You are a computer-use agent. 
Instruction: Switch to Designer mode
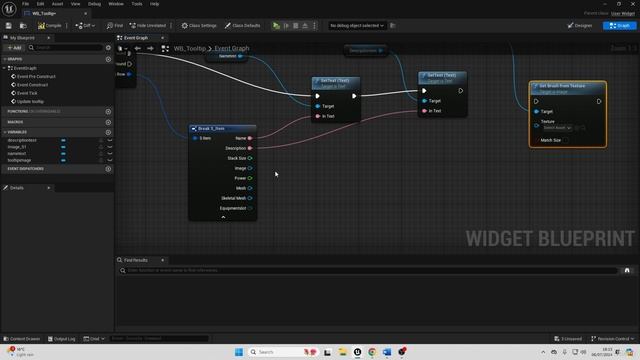[580, 26]
